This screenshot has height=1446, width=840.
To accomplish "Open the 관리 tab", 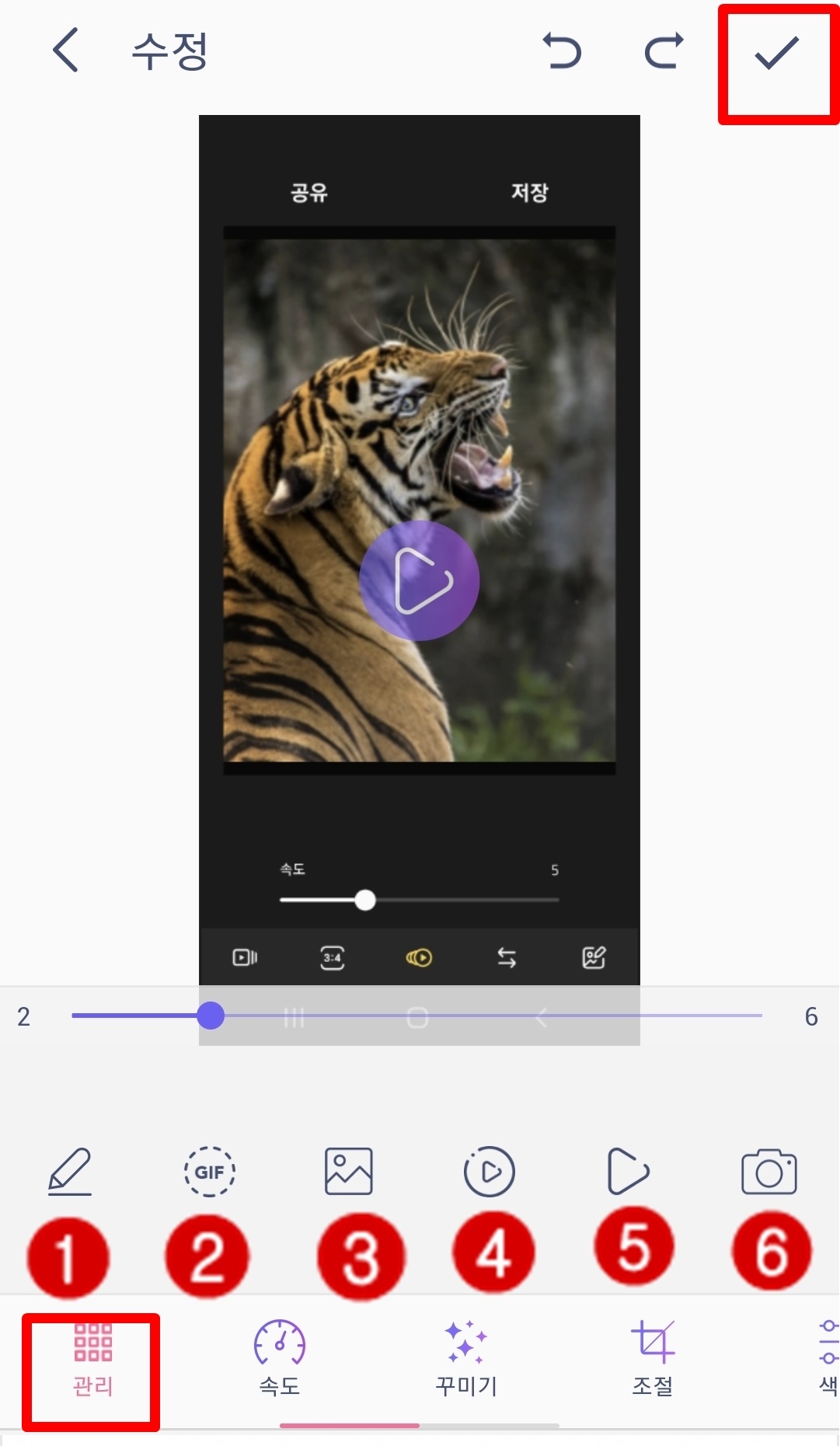I will (93, 1361).
